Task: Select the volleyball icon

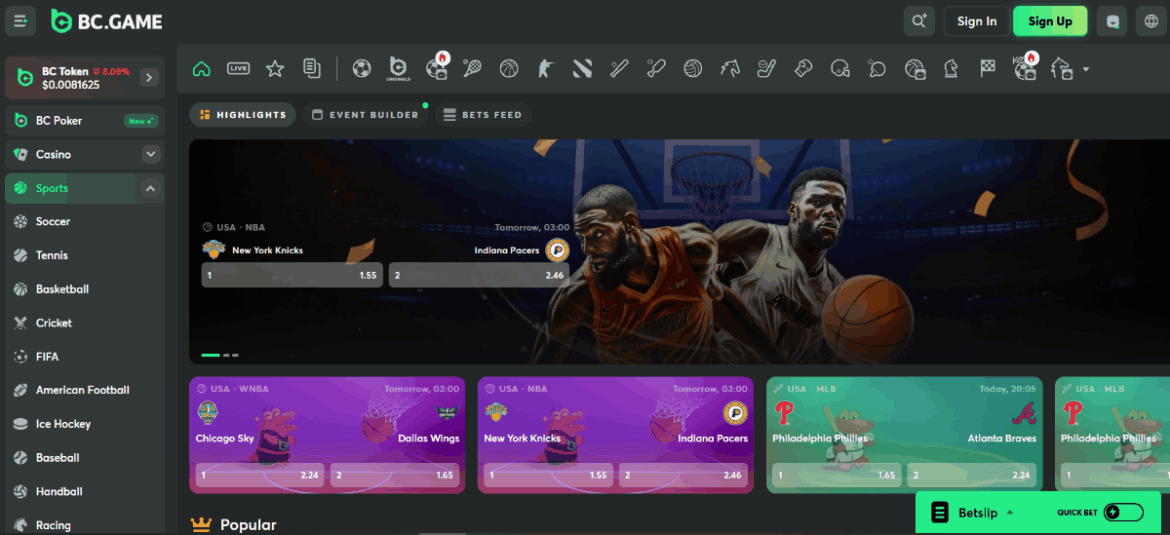Action: [693, 69]
